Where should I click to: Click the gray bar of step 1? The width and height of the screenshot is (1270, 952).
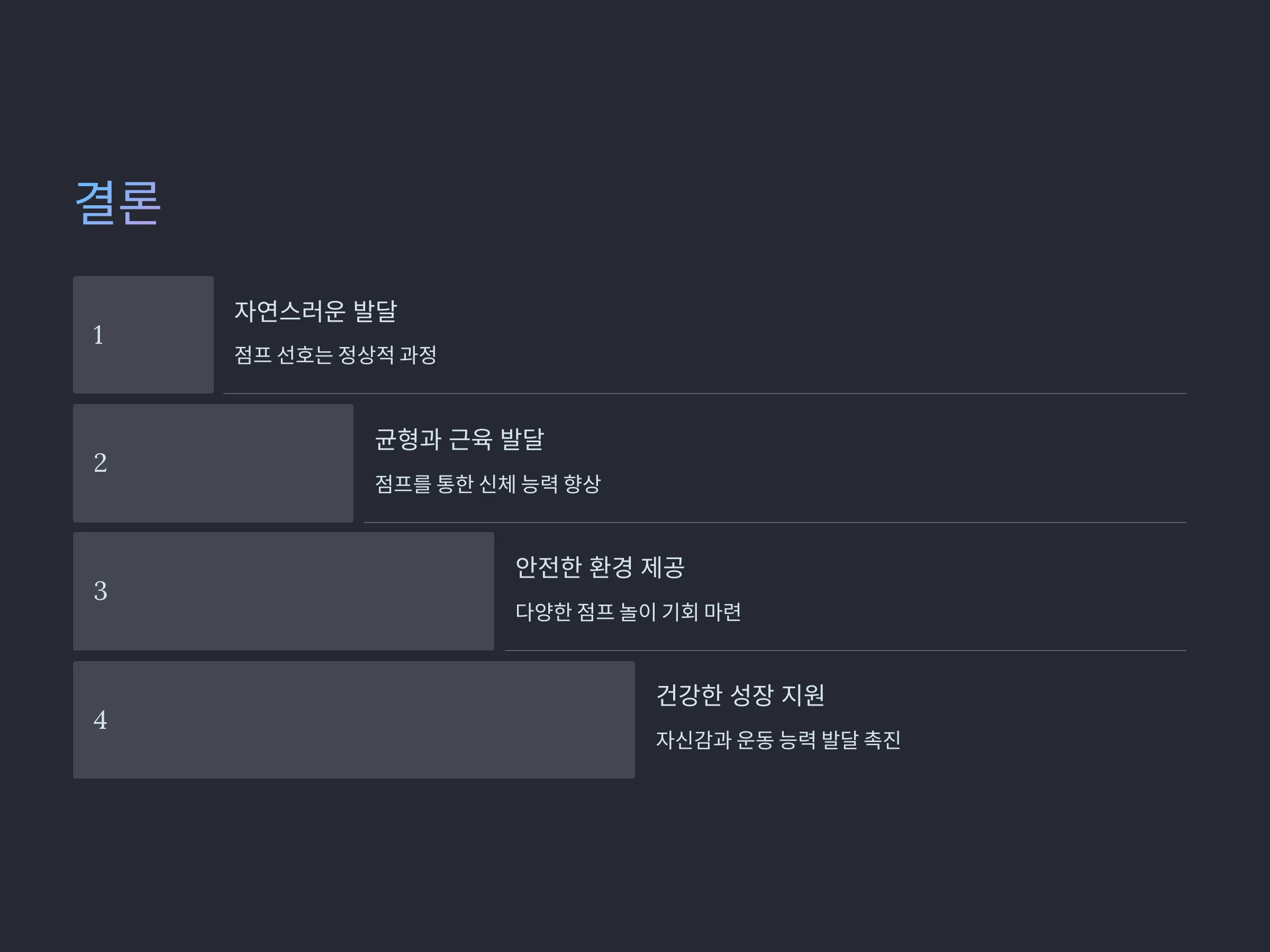click(x=143, y=335)
